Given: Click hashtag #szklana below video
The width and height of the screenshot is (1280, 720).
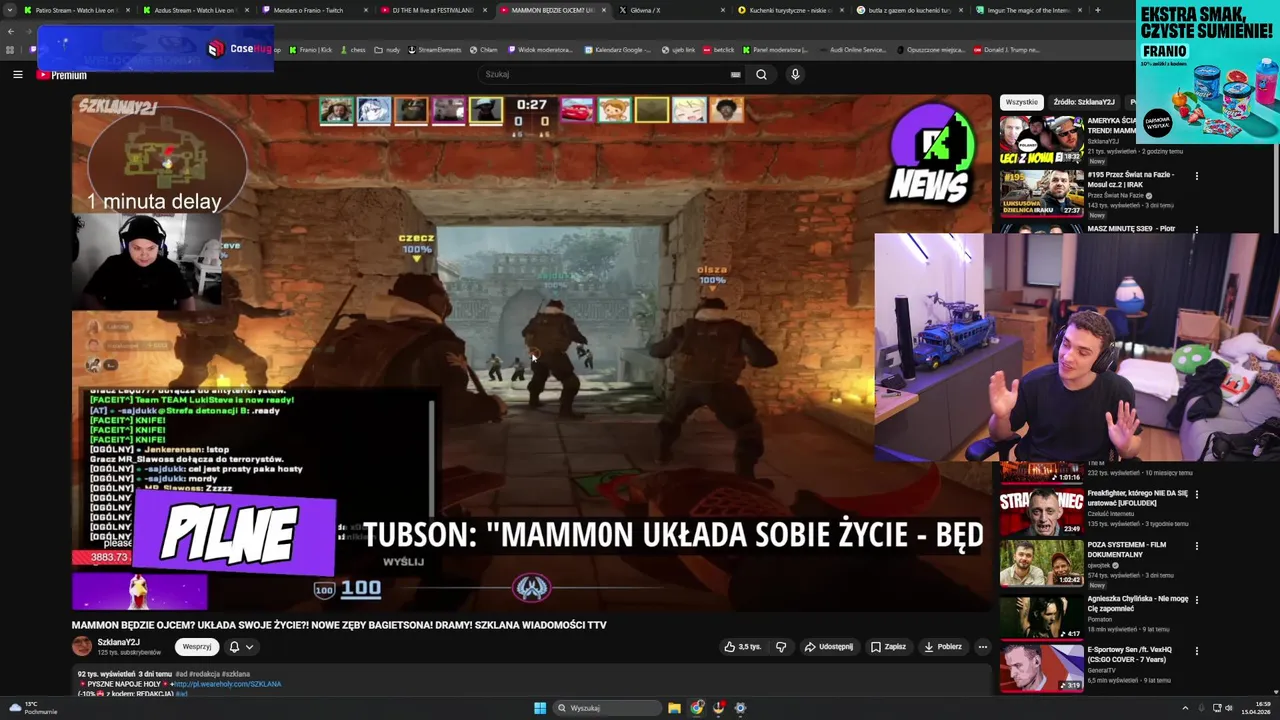Looking at the screenshot, I should (236, 674).
